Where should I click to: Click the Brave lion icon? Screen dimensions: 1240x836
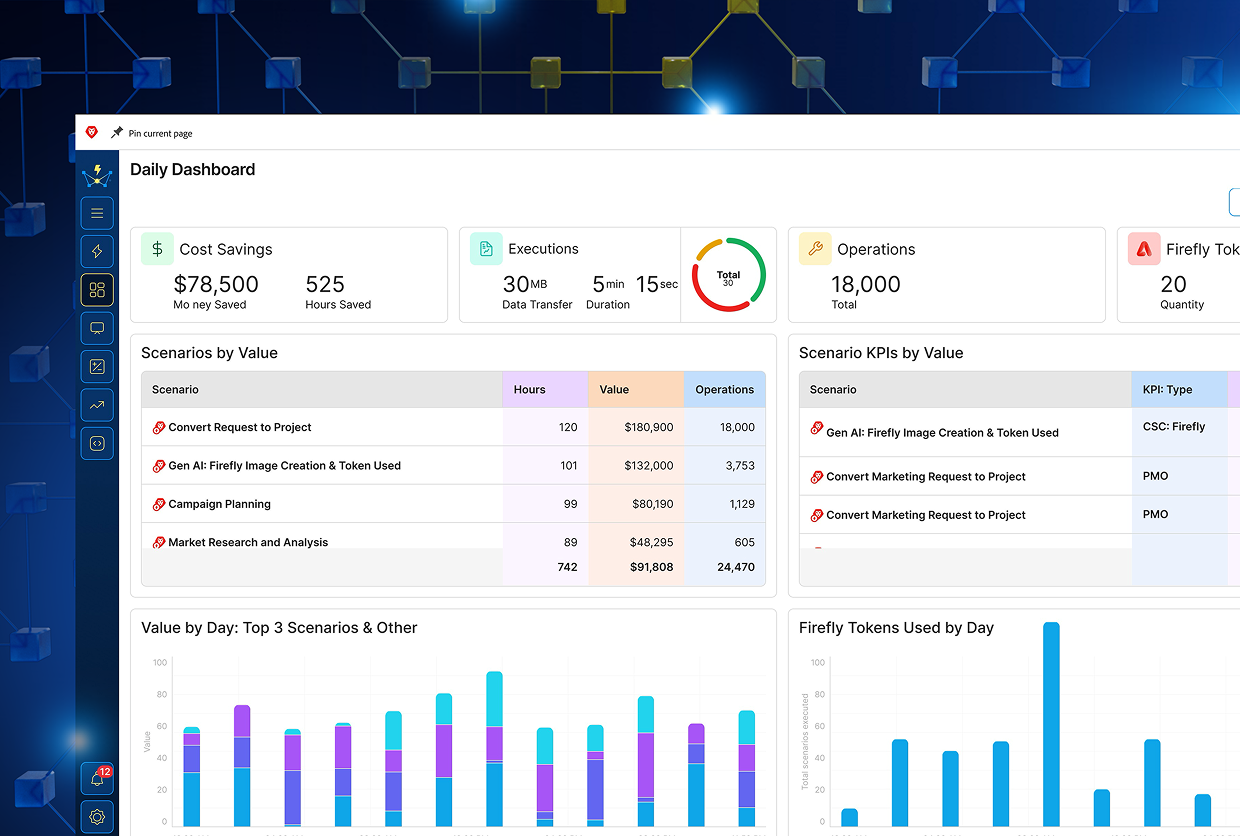(x=92, y=132)
